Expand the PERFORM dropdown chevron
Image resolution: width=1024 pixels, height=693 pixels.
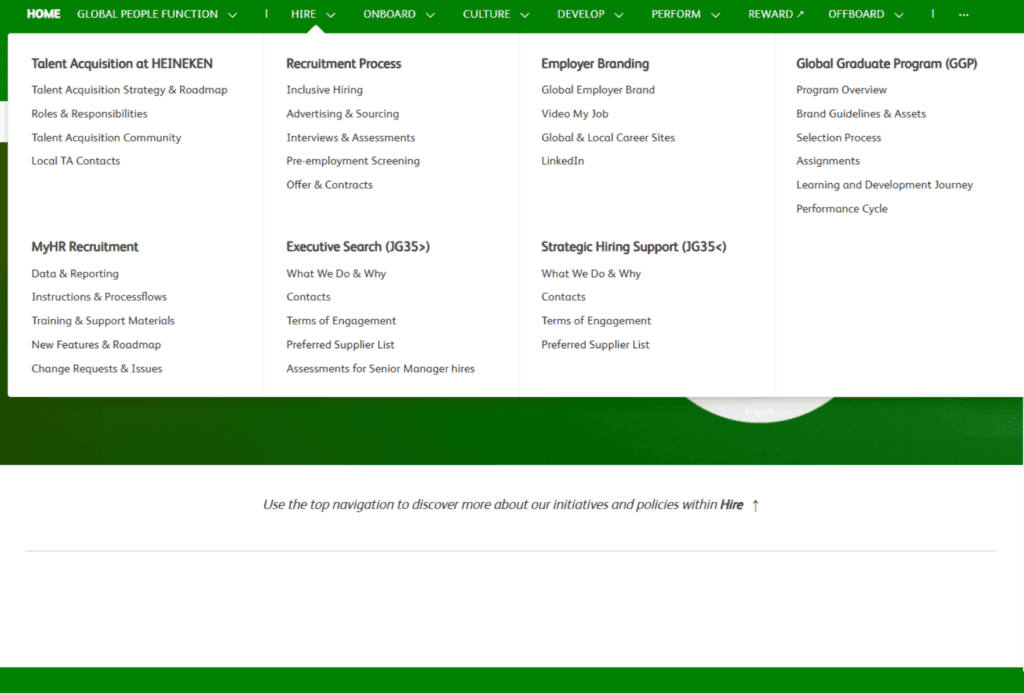pos(716,15)
